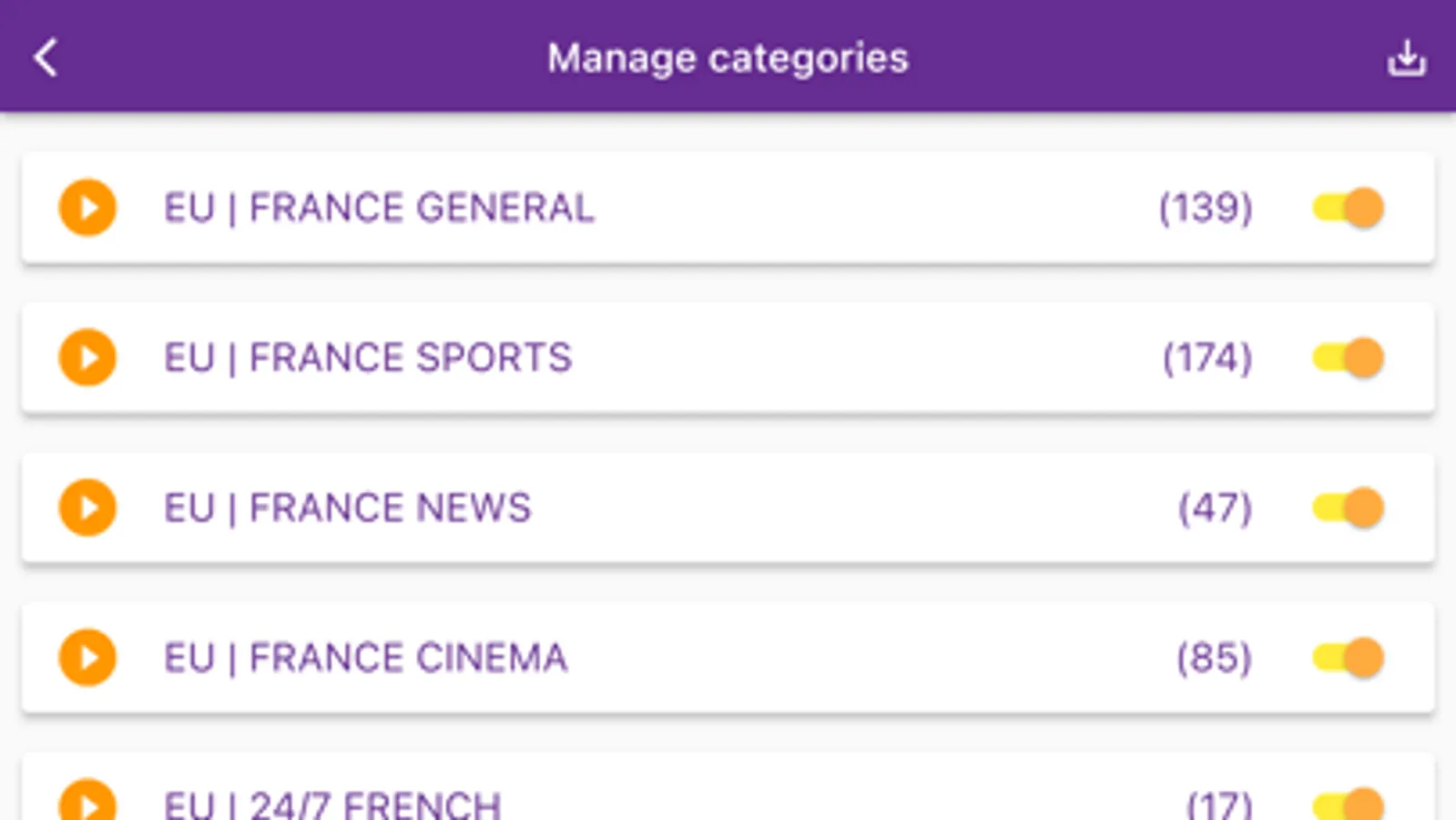Image resolution: width=1456 pixels, height=820 pixels.
Task: Select the EU | FRANCE CINEMA label
Action: coord(365,658)
